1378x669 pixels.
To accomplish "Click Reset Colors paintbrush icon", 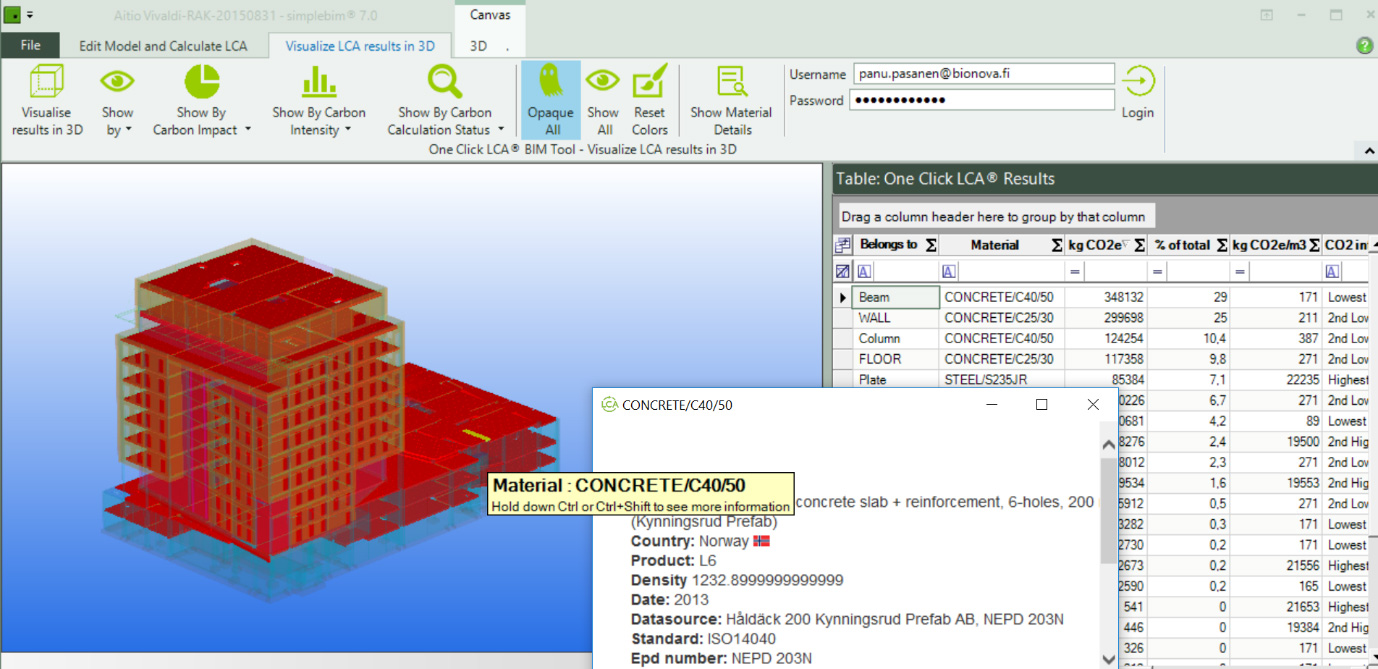I will tap(650, 82).
